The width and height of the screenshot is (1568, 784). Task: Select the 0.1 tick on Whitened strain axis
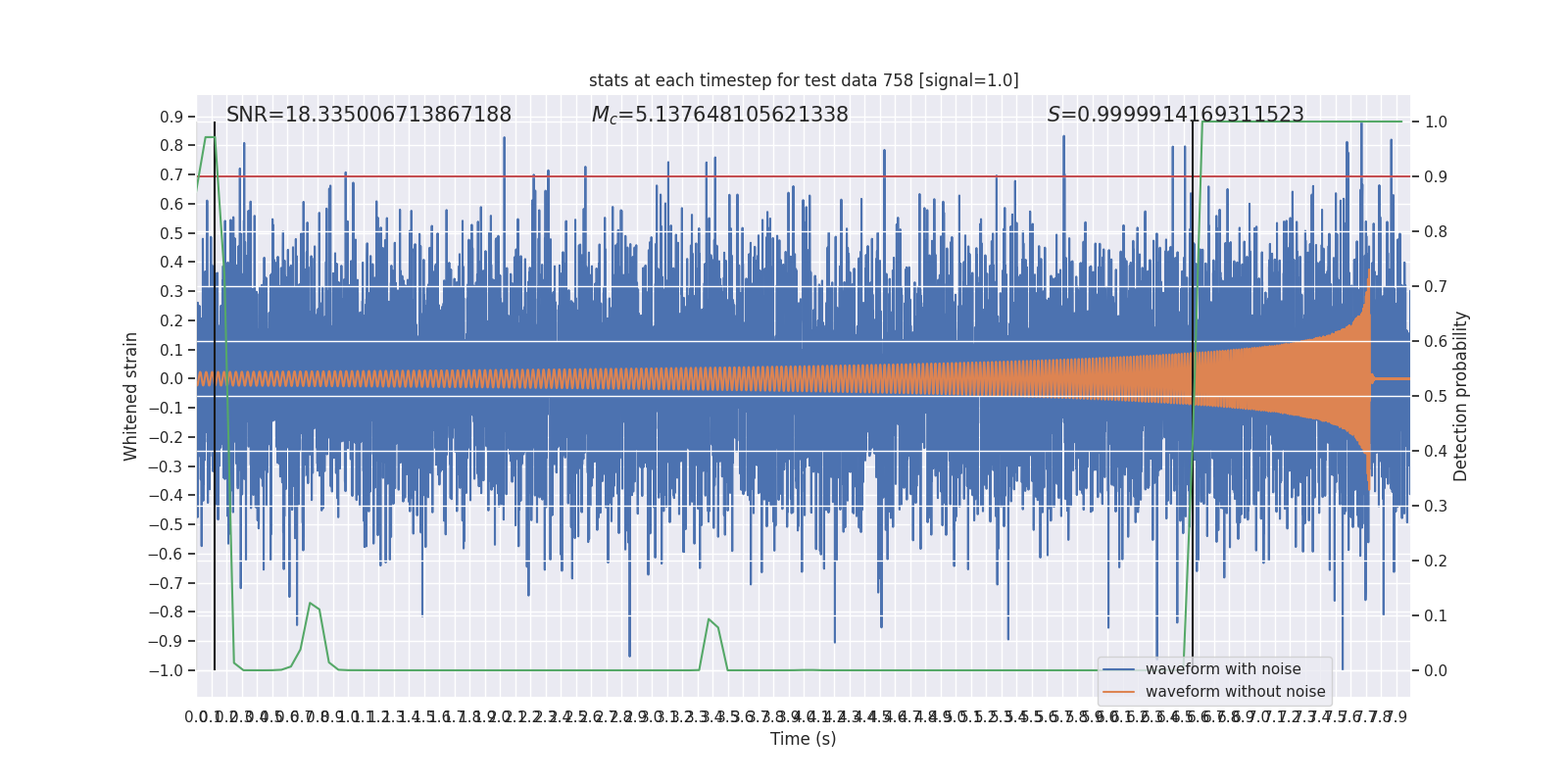coord(171,350)
